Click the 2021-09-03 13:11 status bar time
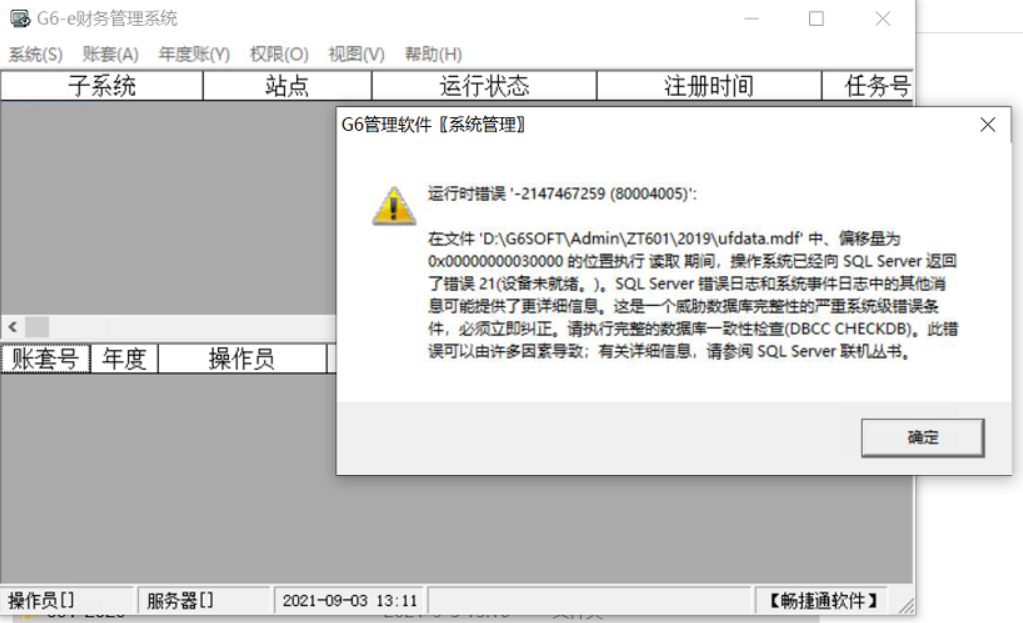The height and width of the screenshot is (623, 1023). click(x=350, y=600)
